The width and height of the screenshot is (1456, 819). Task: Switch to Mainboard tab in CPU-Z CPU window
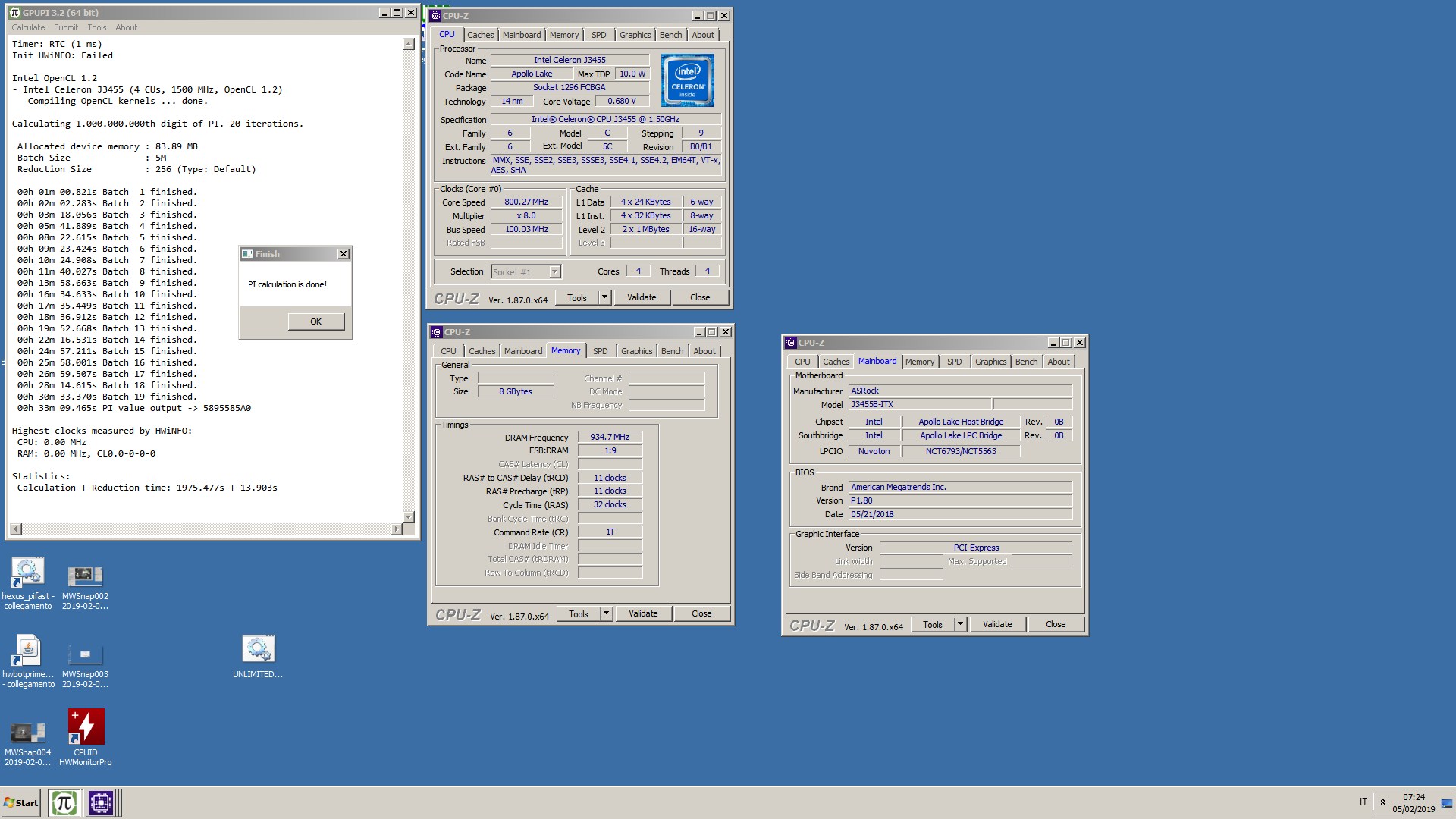pos(522,35)
